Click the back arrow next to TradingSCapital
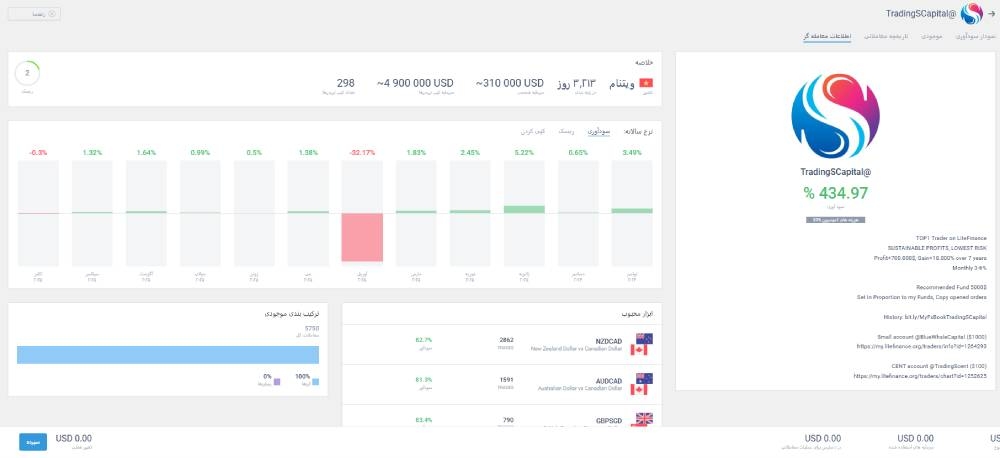This screenshot has width=1000, height=458. 990,14
